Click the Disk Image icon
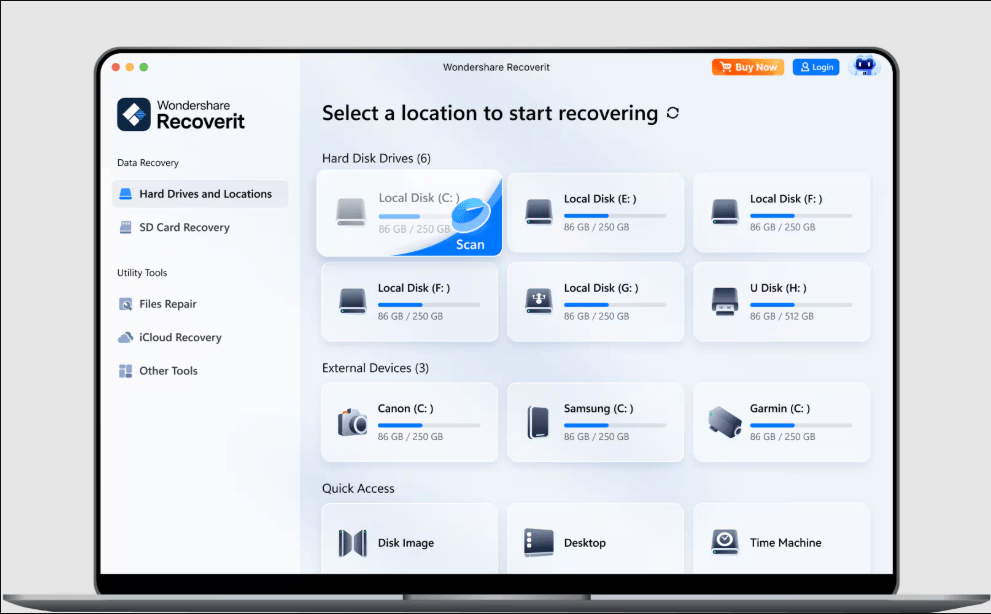The height and width of the screenshot is (614, 991). click(352, 543)
